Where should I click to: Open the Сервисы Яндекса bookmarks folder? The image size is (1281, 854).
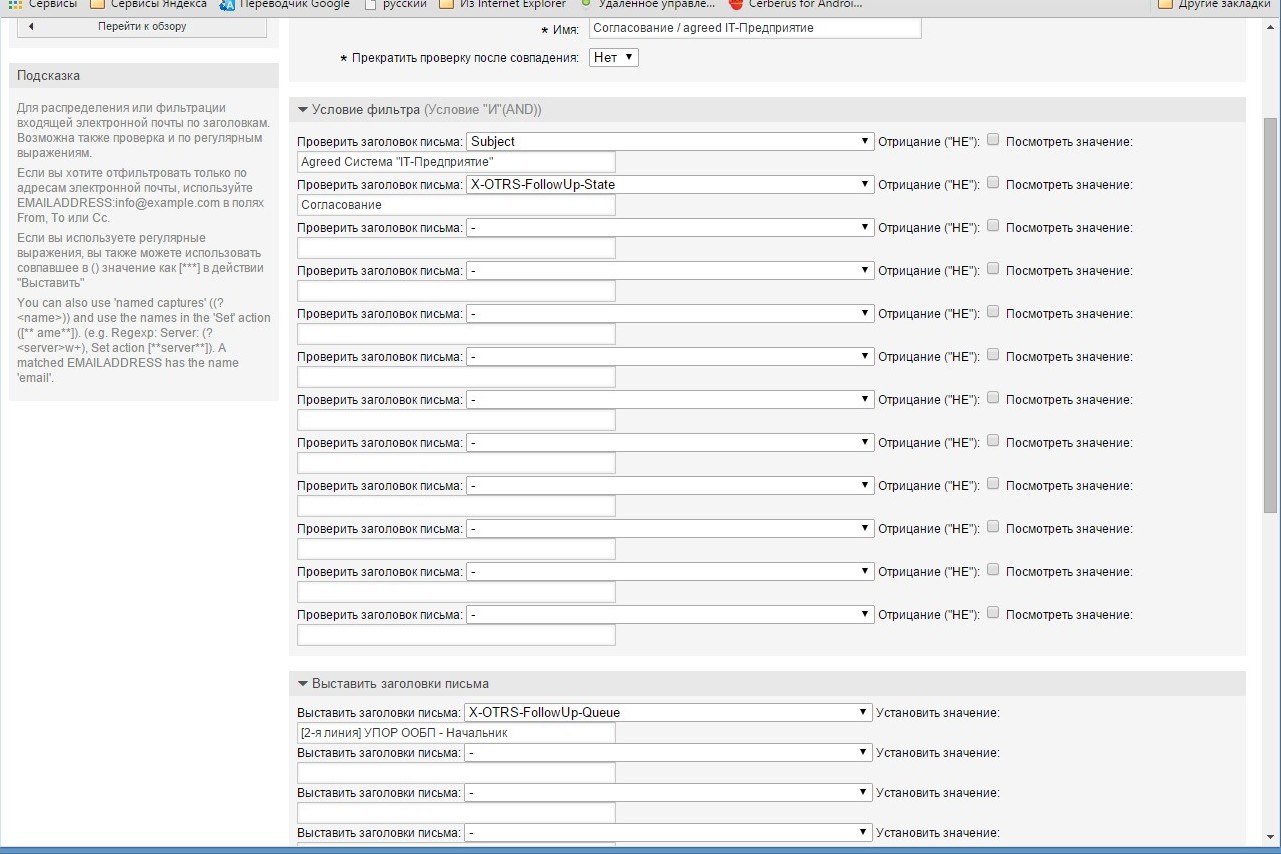[148, 4]
